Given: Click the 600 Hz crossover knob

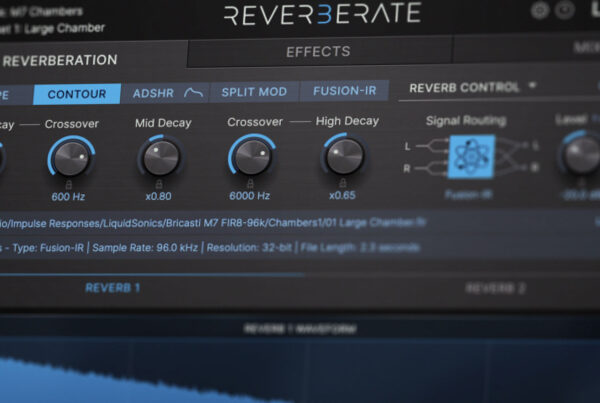Looking at the screenshot, I should point(71,158).
